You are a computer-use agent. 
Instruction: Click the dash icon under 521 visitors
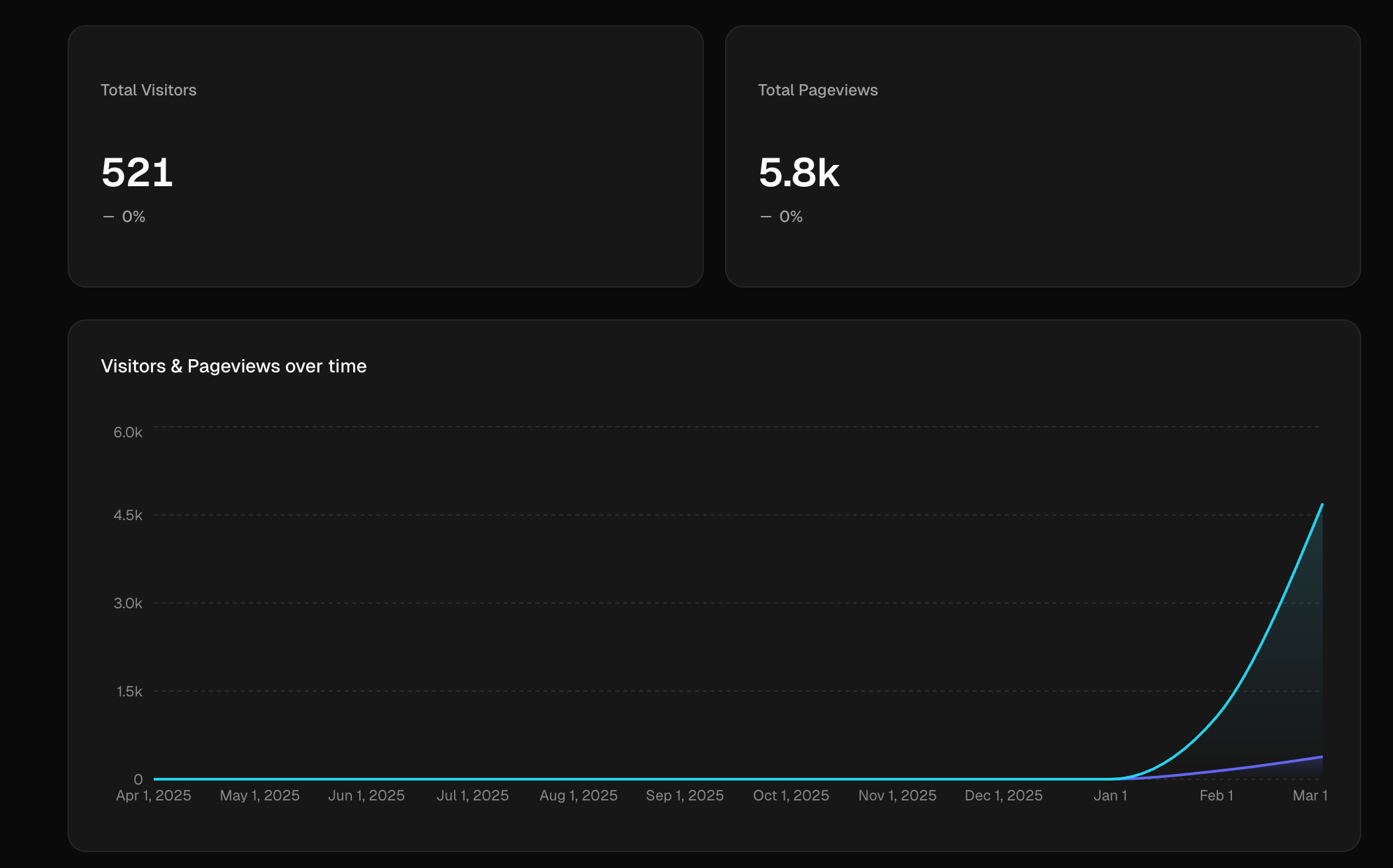(x=109, y=217)
